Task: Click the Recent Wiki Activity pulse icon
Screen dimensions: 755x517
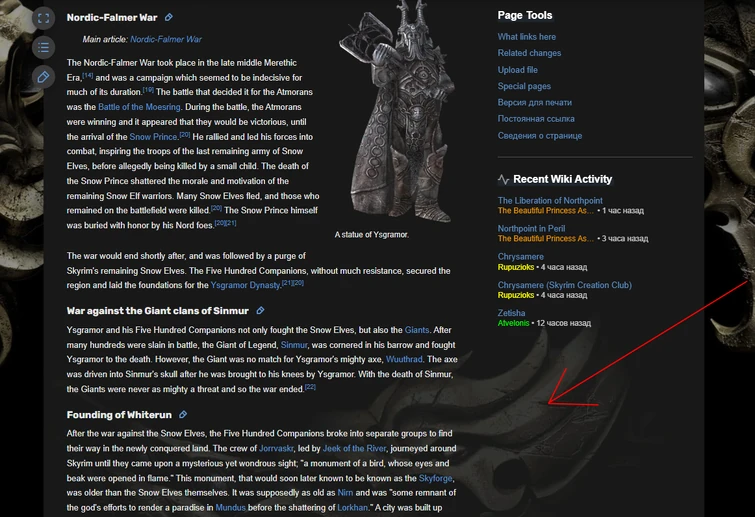Action: coord(503,180)
